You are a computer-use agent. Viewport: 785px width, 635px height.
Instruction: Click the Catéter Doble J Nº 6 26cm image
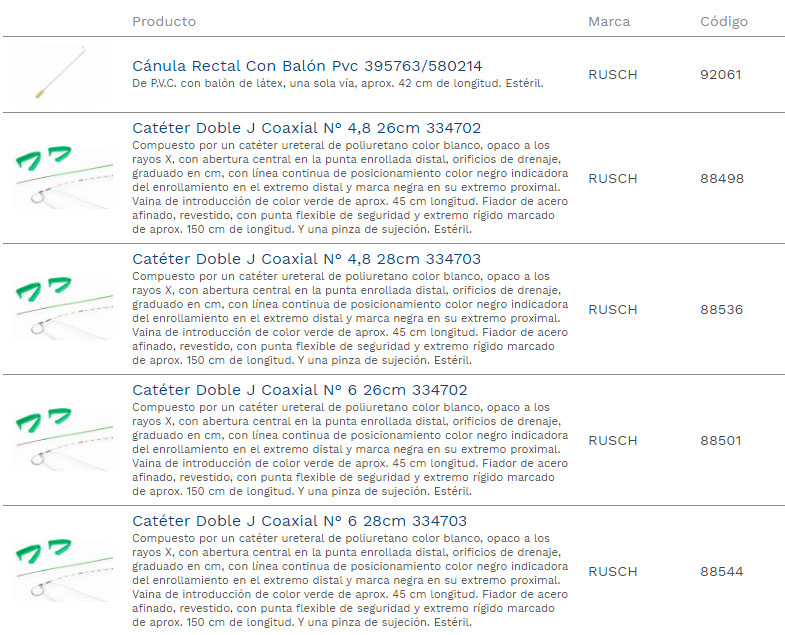point(64,440)
